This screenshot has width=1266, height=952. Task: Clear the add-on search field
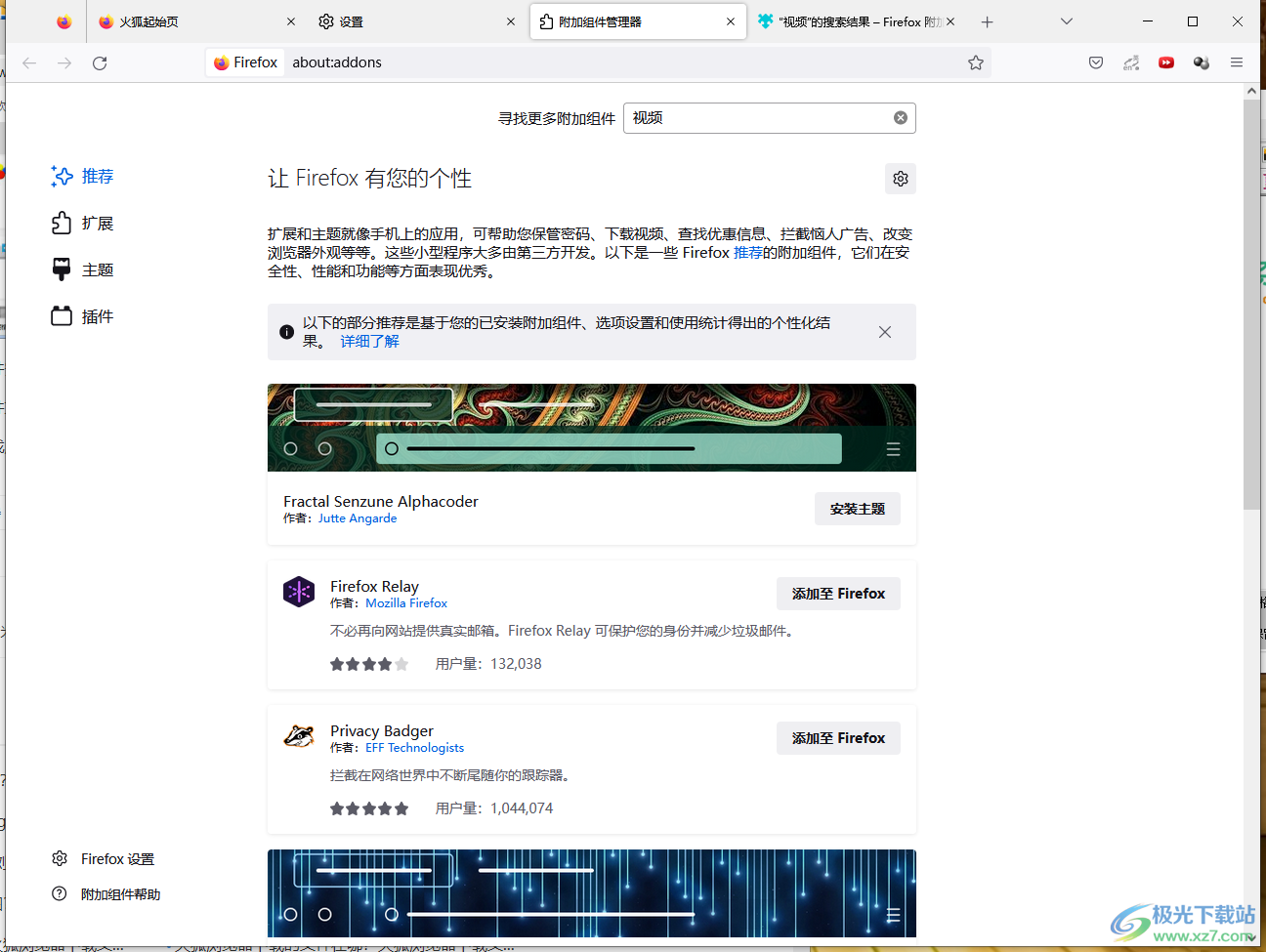pos(901,118)
